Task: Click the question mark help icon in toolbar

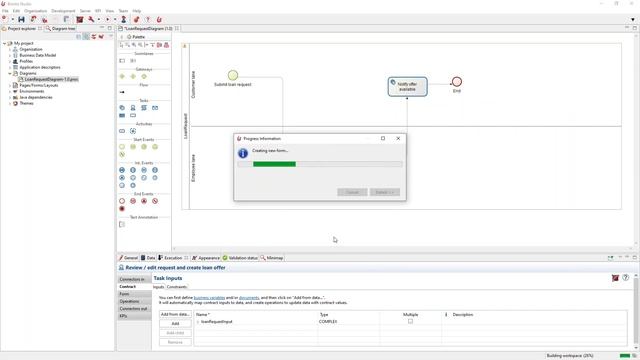Action: tap(148, 19)
